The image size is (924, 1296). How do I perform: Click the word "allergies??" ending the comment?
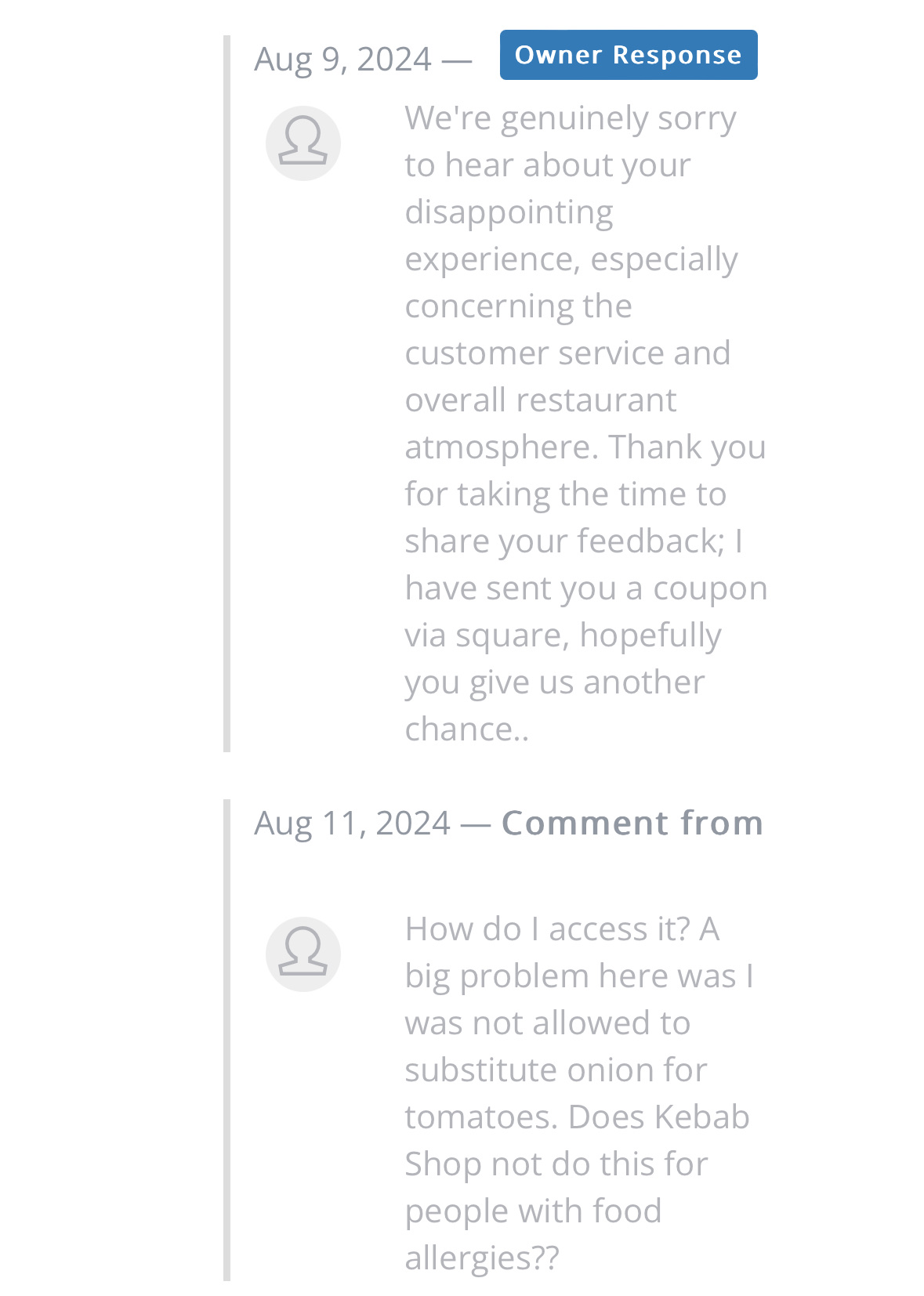coord(482,1258)
